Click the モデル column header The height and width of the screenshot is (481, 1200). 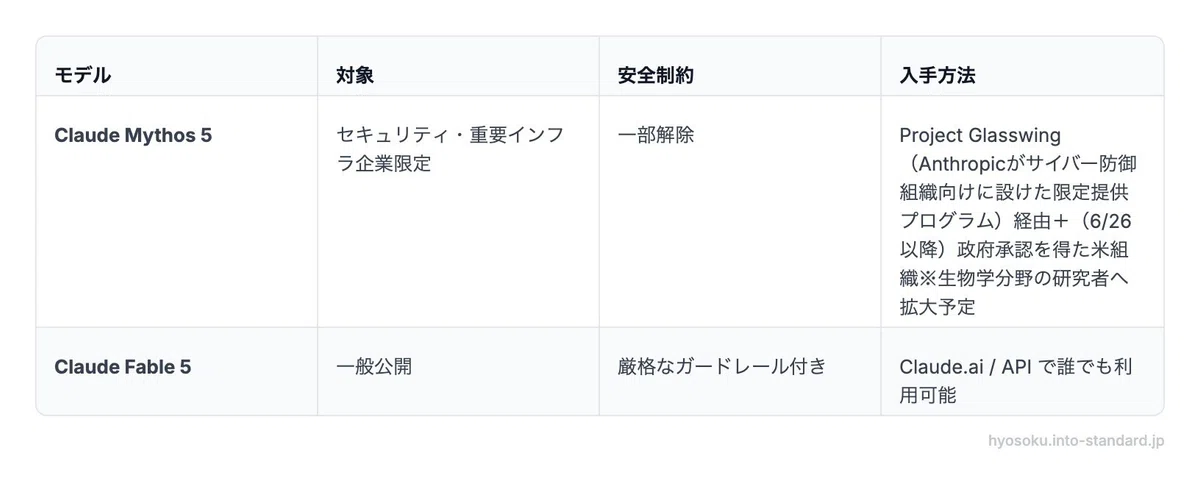pyautogui.click(x=83, y=75)
